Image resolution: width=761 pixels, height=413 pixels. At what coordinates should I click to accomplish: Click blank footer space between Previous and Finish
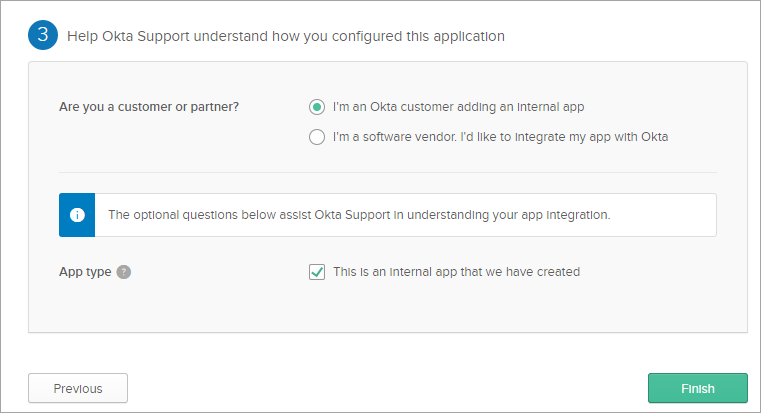click(388, 388)
